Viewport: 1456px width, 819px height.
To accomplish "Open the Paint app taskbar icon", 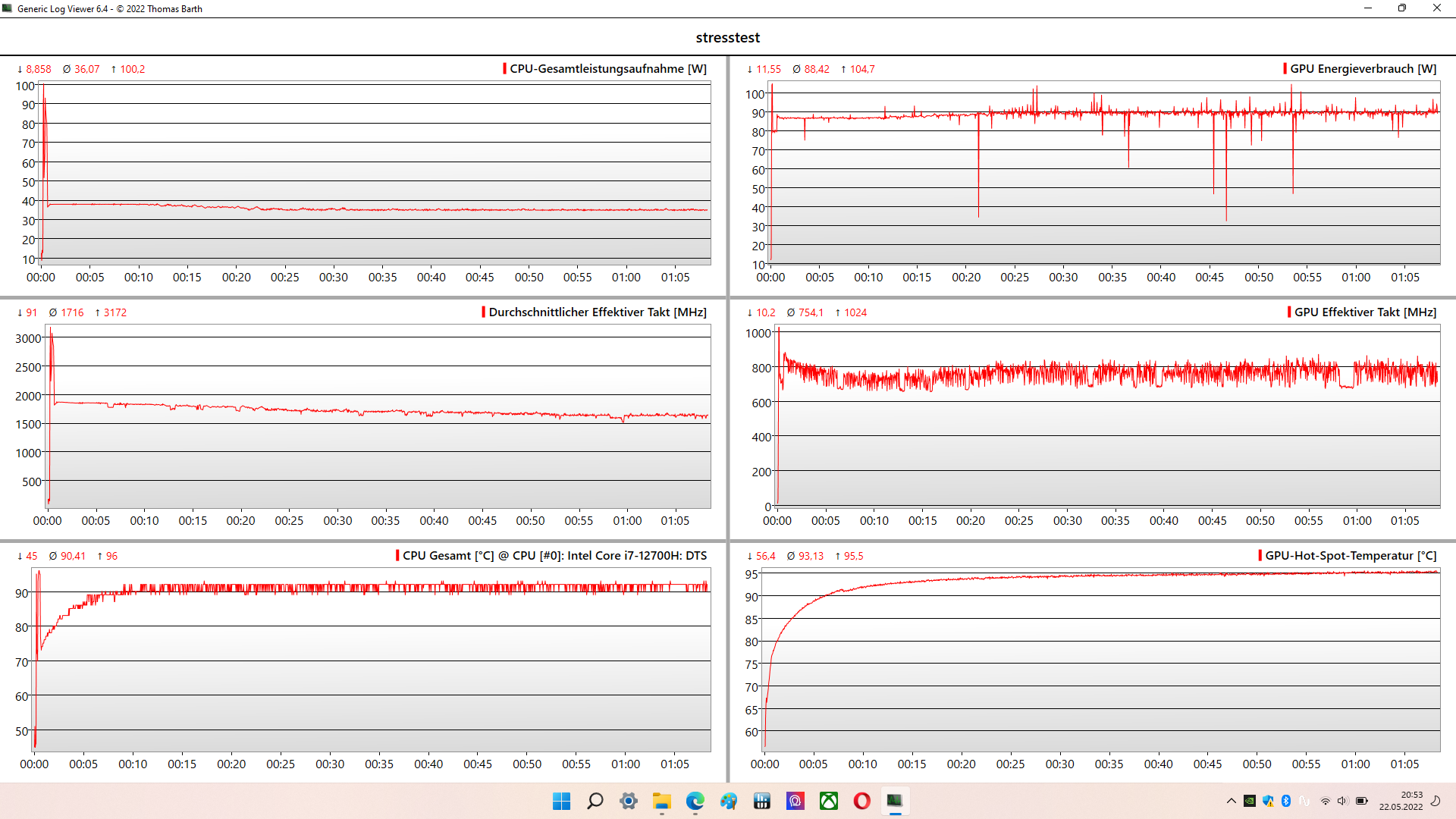I will (x=729, y=801).
